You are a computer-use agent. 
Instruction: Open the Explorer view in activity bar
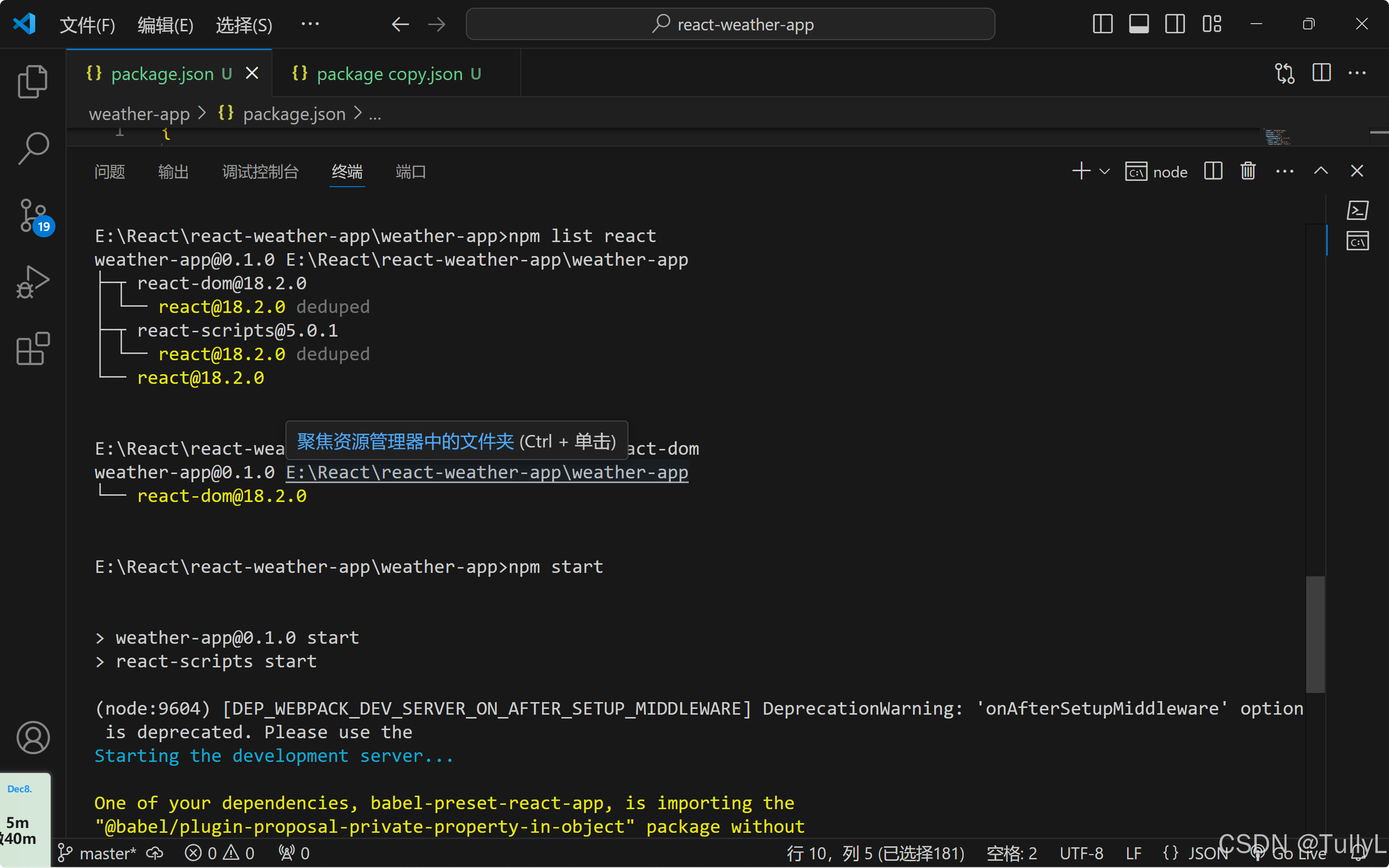[33, 81]
